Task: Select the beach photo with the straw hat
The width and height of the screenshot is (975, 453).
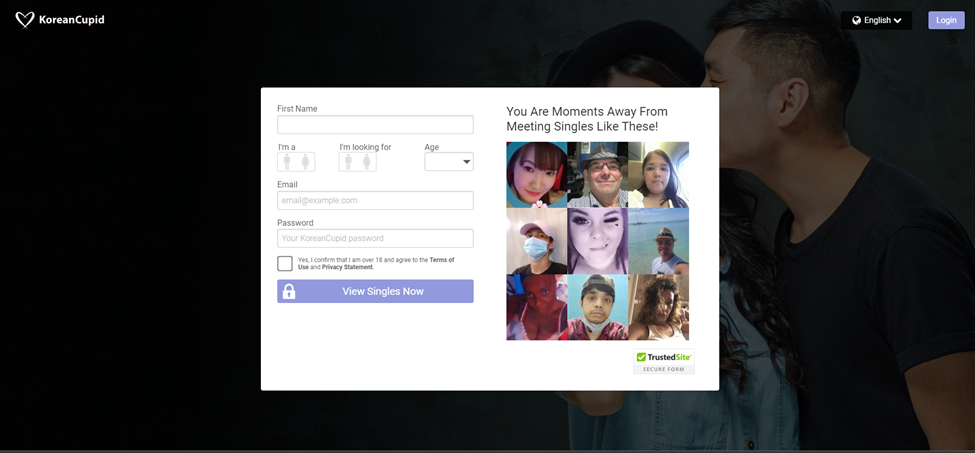Action: coord(658,241)
